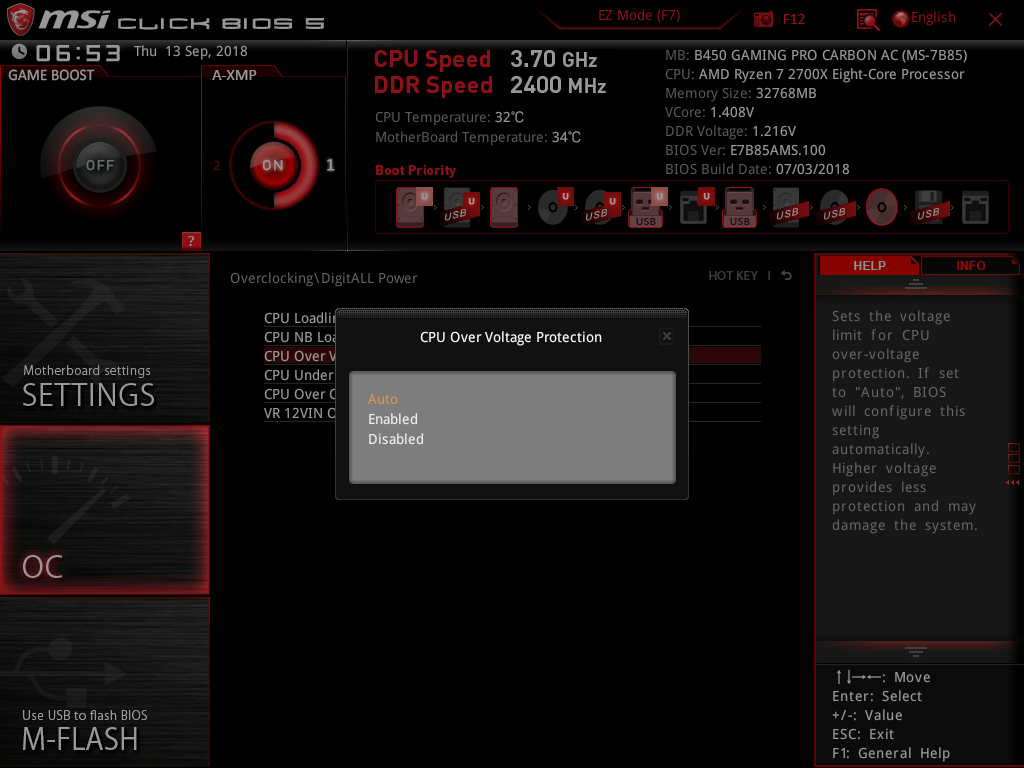Select the UEFI USB hard disk boot icon
1024x768 pixels.
[x=460, y=207]
